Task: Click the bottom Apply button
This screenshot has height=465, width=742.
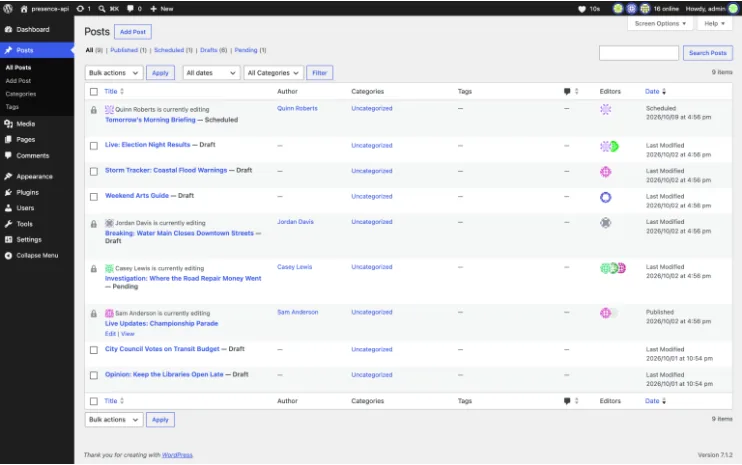Action: point(160,420)
